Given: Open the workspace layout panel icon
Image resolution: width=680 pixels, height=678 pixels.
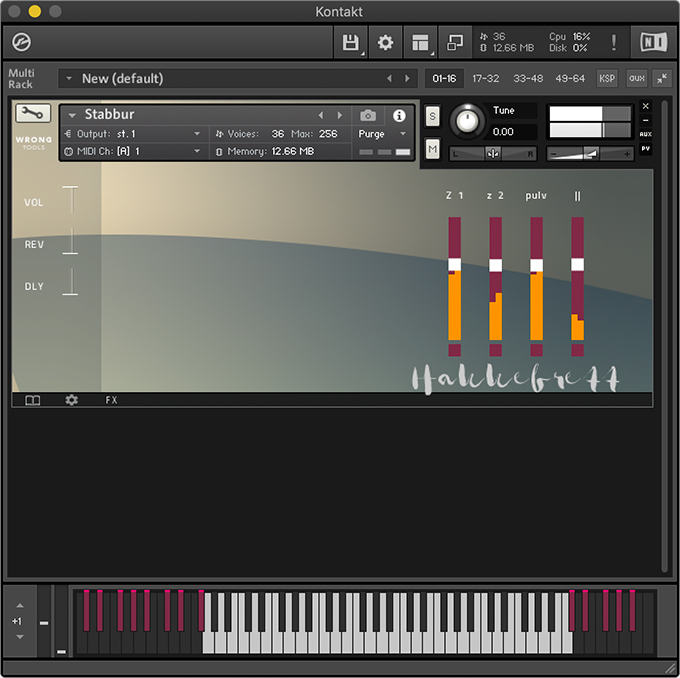Looking at the screenshot, I should [420, 43].
